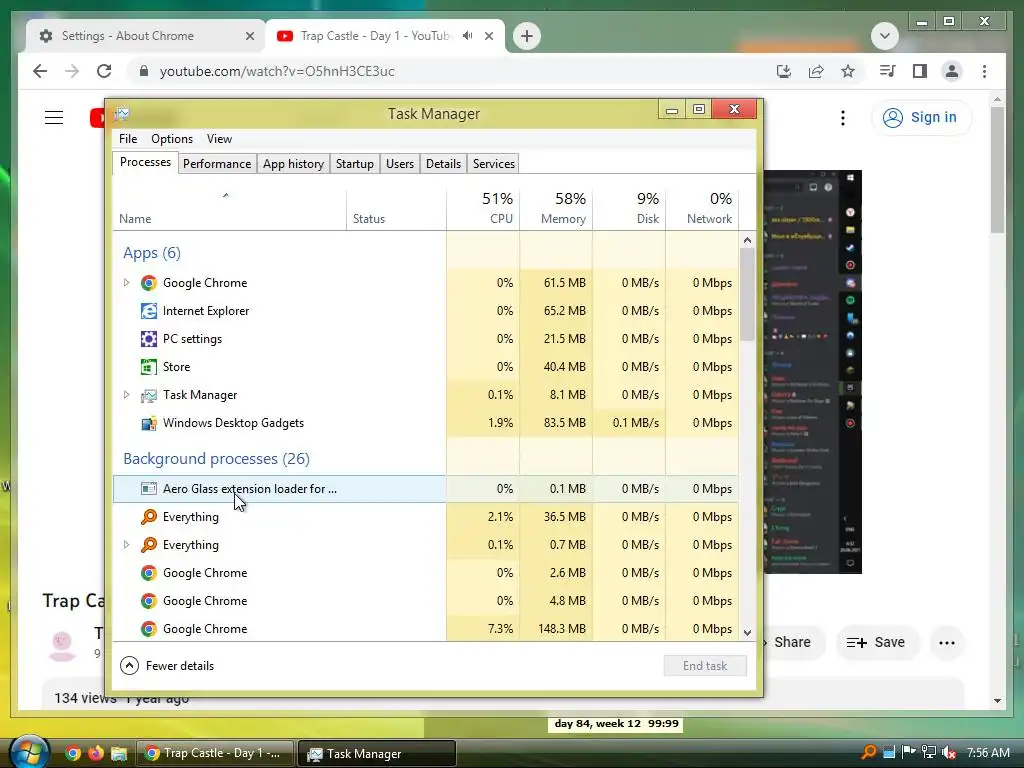
Task: Open a new Chrome tab
Action: (x=526, y=36)
